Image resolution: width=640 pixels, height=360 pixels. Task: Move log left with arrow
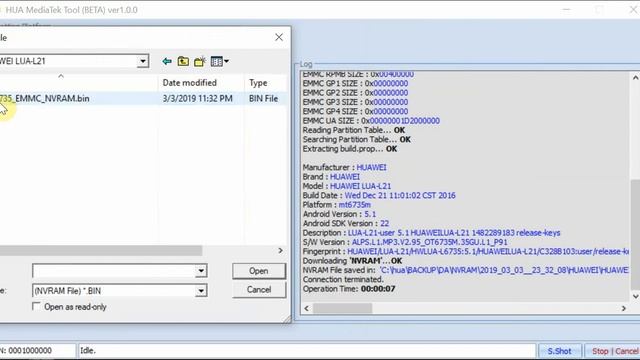pyautogui.click(x=307, y=308)
